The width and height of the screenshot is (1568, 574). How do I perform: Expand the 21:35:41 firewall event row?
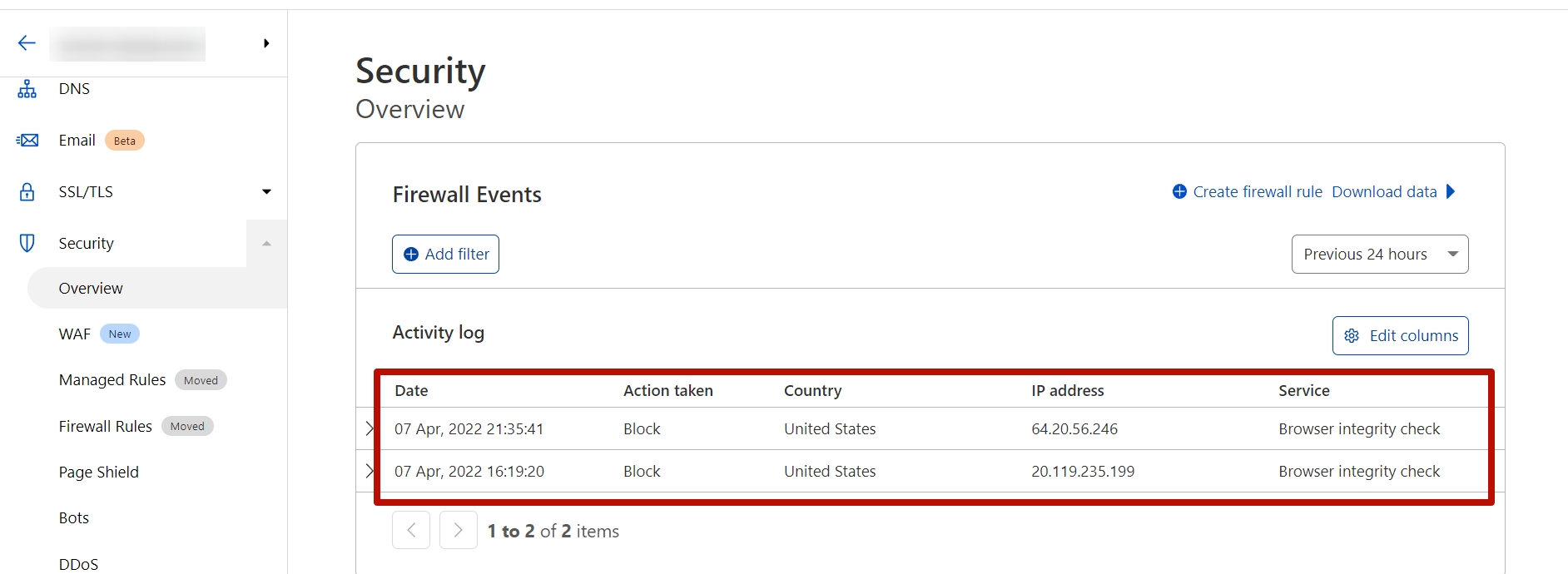[x=370, y=428]
